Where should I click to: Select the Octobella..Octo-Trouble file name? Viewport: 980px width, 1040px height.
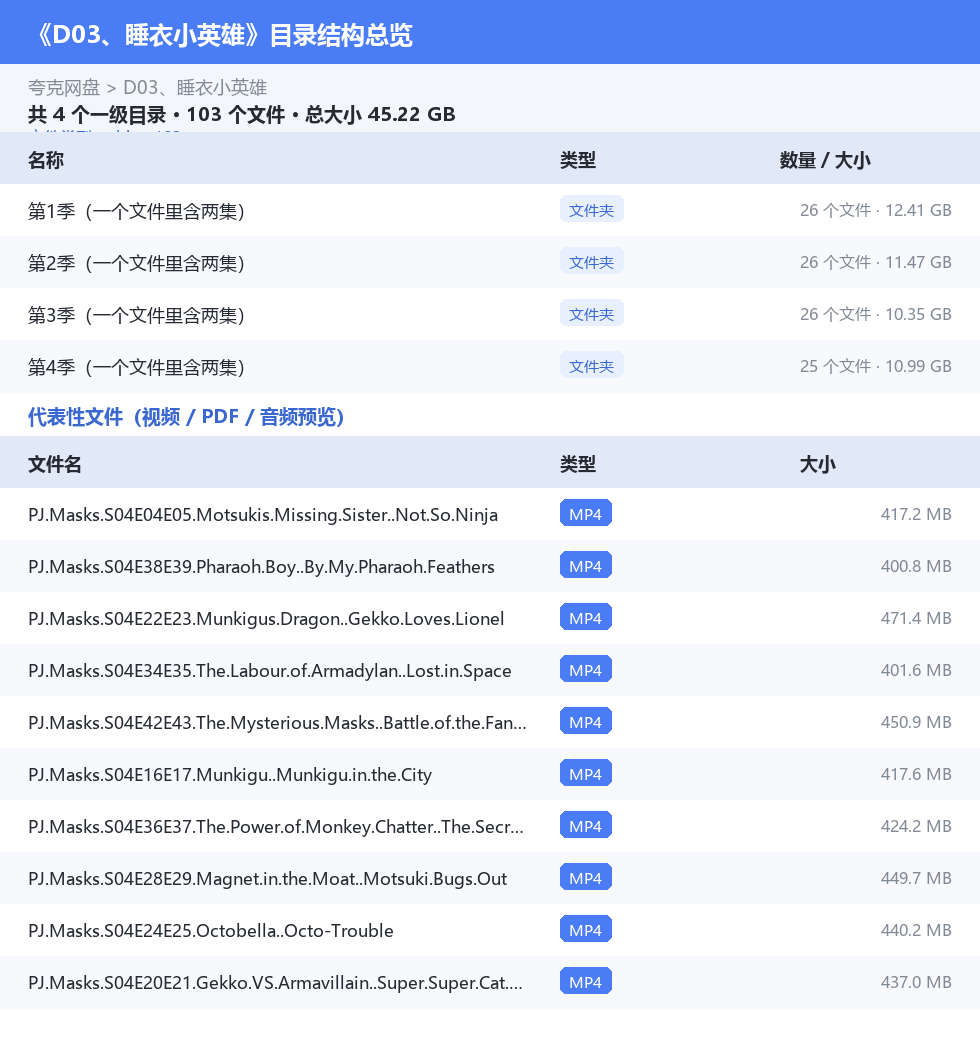(211, 931)
